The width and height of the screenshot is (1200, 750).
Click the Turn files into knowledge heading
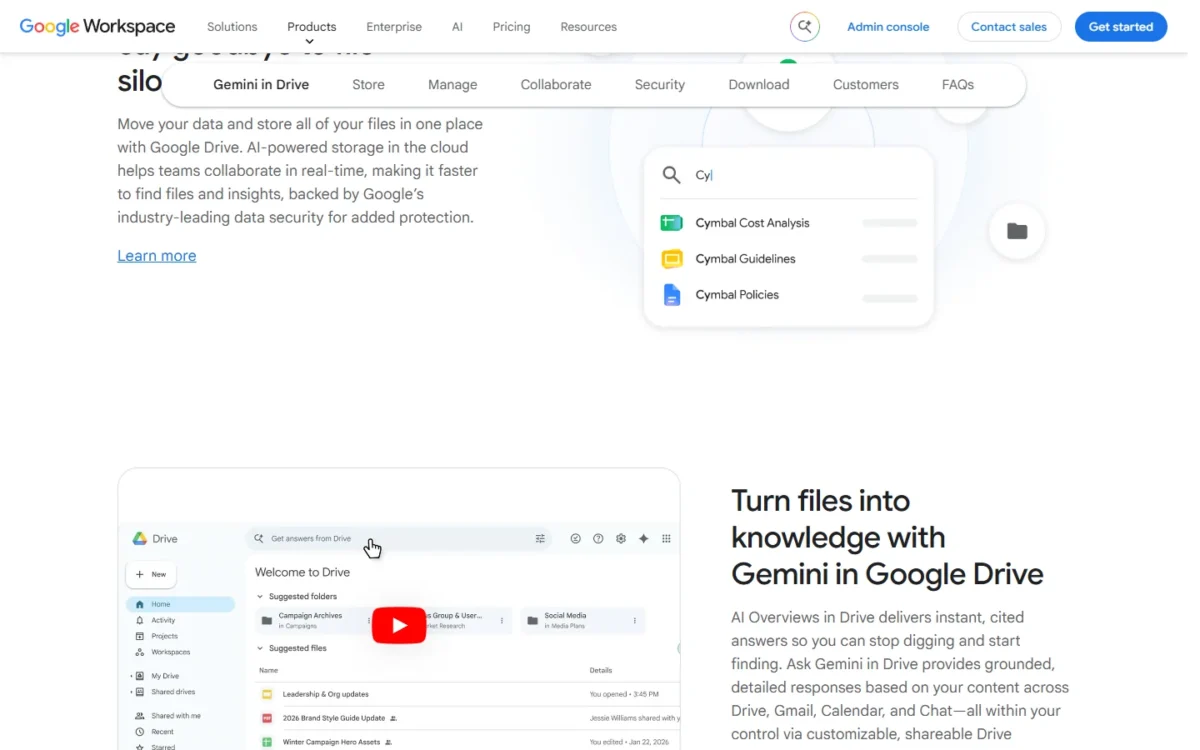click(887, 537)
